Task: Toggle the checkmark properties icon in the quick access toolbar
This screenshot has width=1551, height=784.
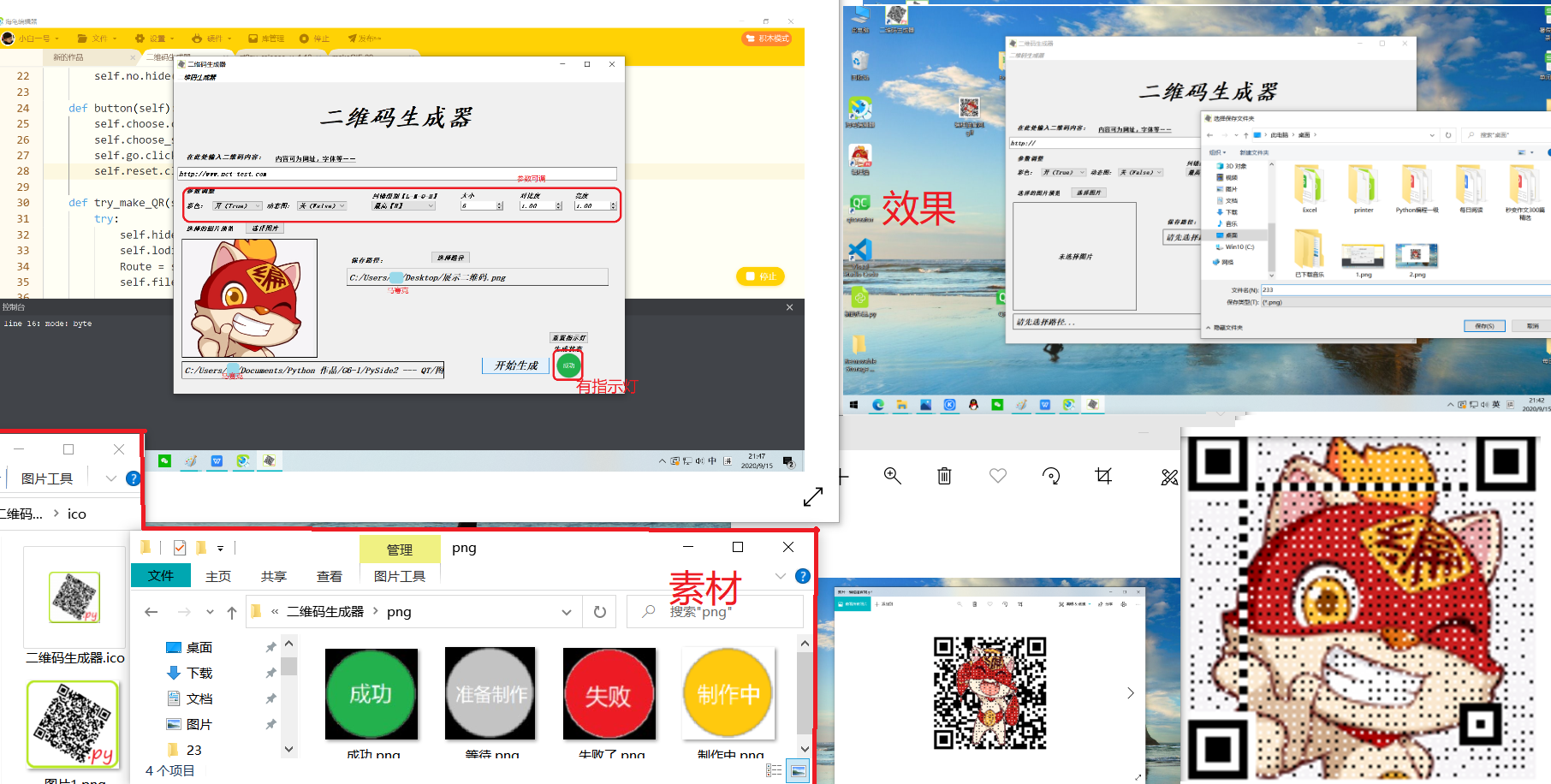Action: 179,548
